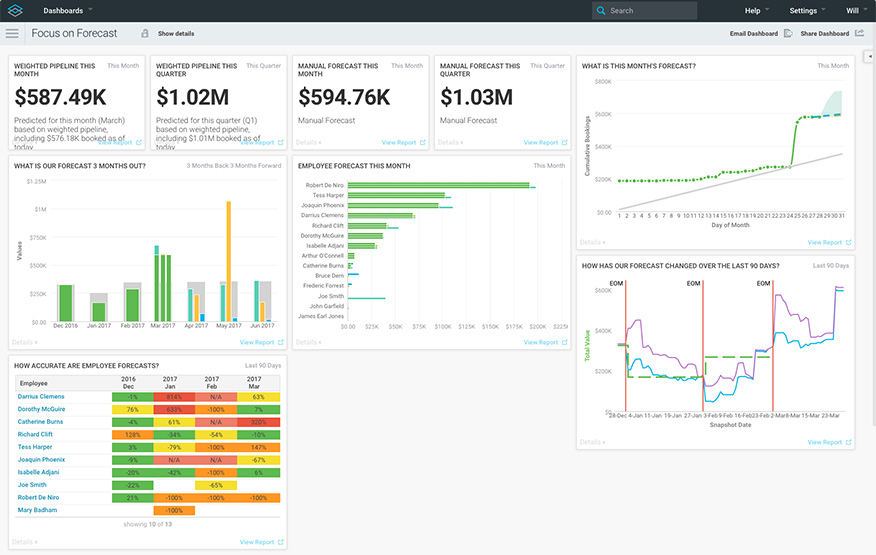Viewport: 876px width, 555px height.
Task: Collapse the right side panel arrow
Action: pos(869,57)
